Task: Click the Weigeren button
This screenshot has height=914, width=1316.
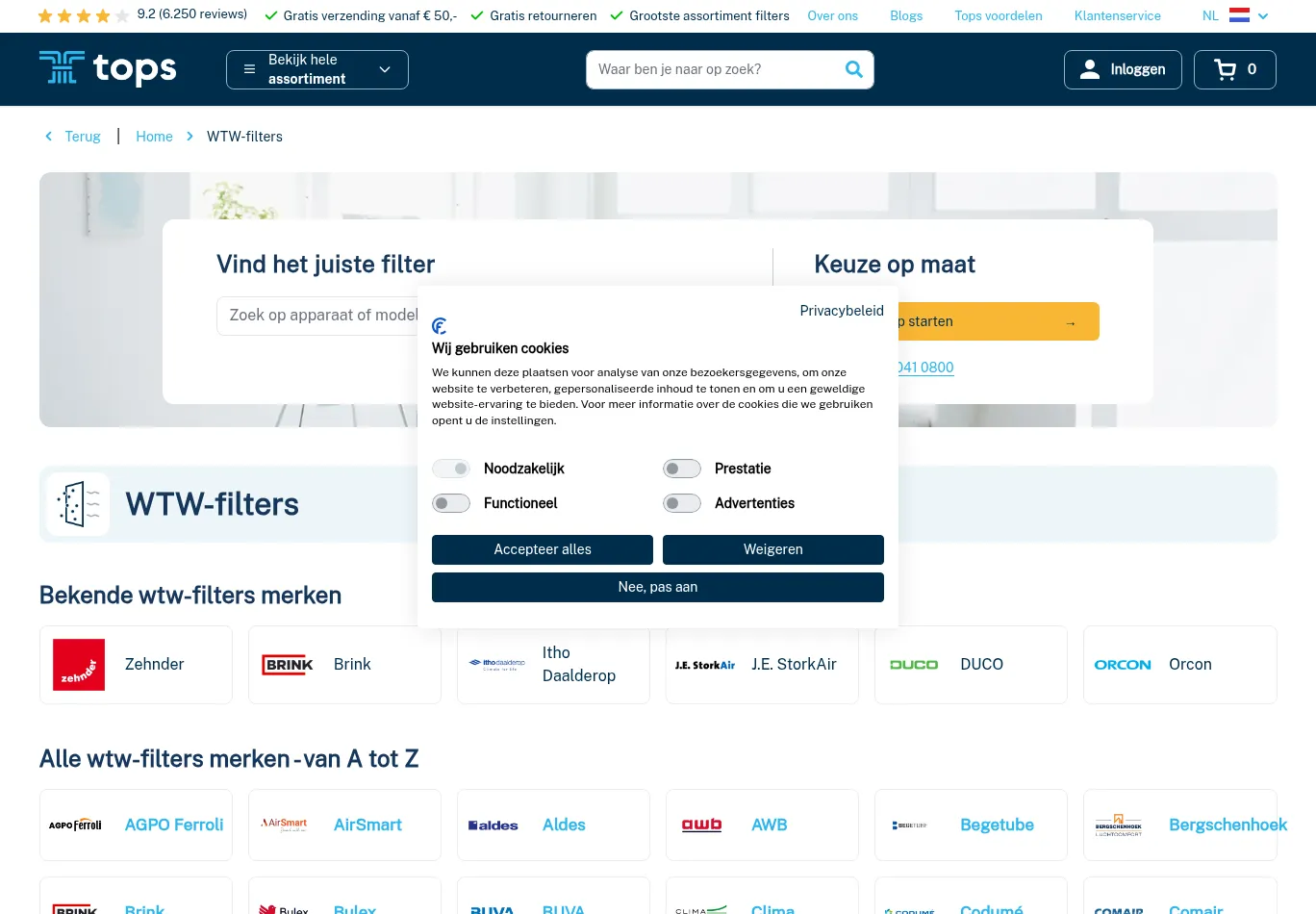Action: click(772, 549)
